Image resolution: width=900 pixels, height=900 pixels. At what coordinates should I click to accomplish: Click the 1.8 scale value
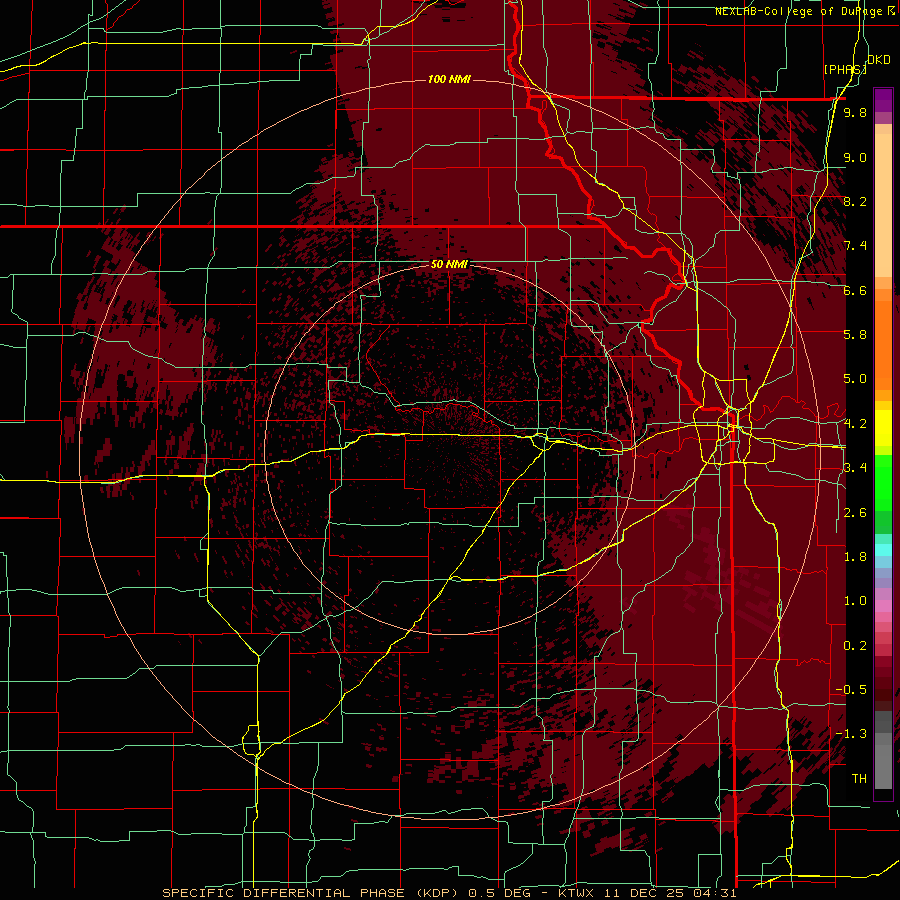[x=855, y=557]
